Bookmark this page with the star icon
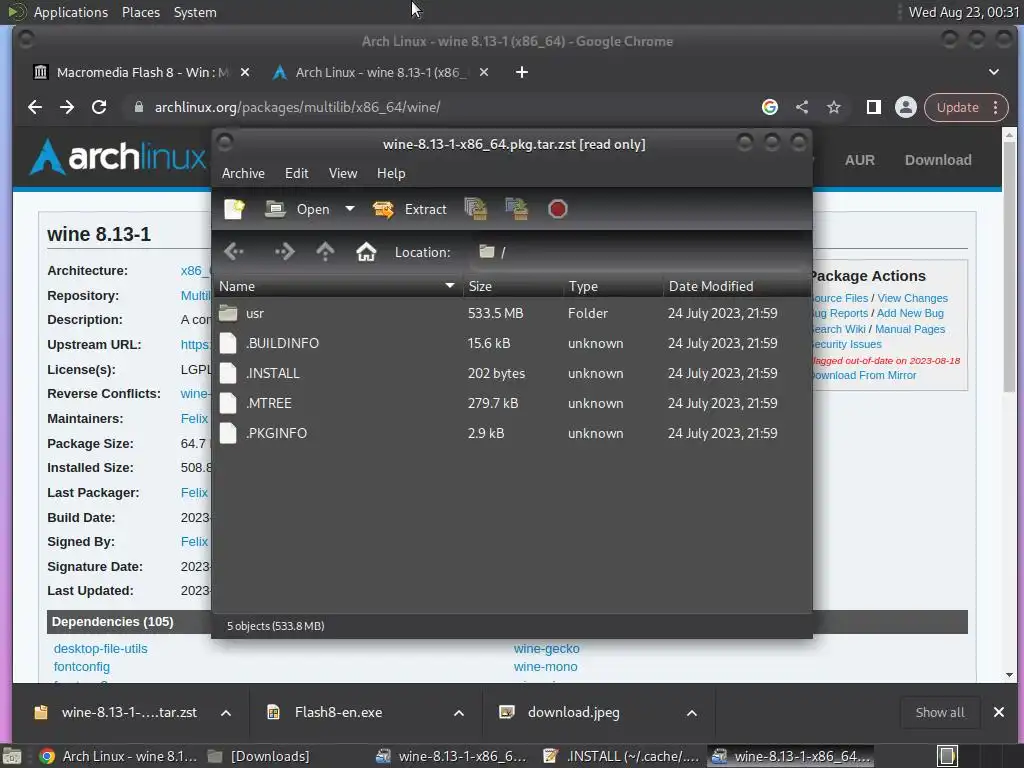Screen dimensions: 1024x768 coord(834,107)
